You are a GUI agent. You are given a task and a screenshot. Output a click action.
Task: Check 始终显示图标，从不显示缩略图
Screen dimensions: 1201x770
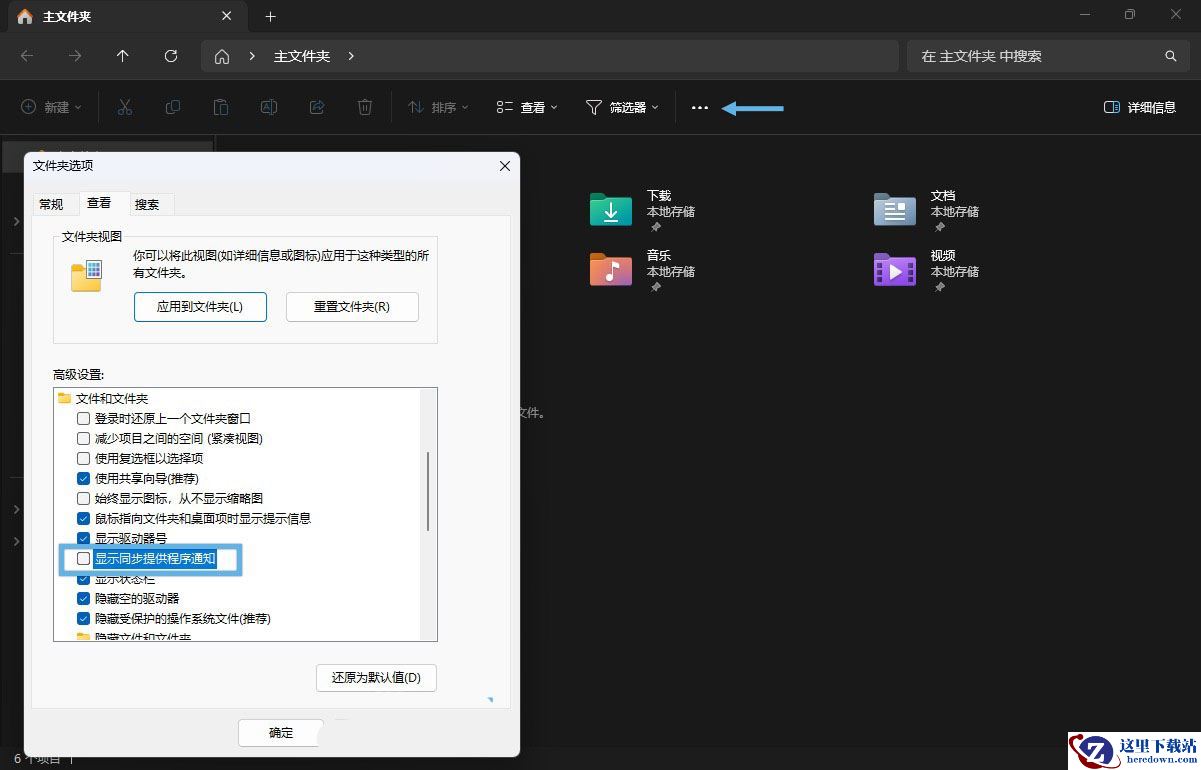point(84,498)
